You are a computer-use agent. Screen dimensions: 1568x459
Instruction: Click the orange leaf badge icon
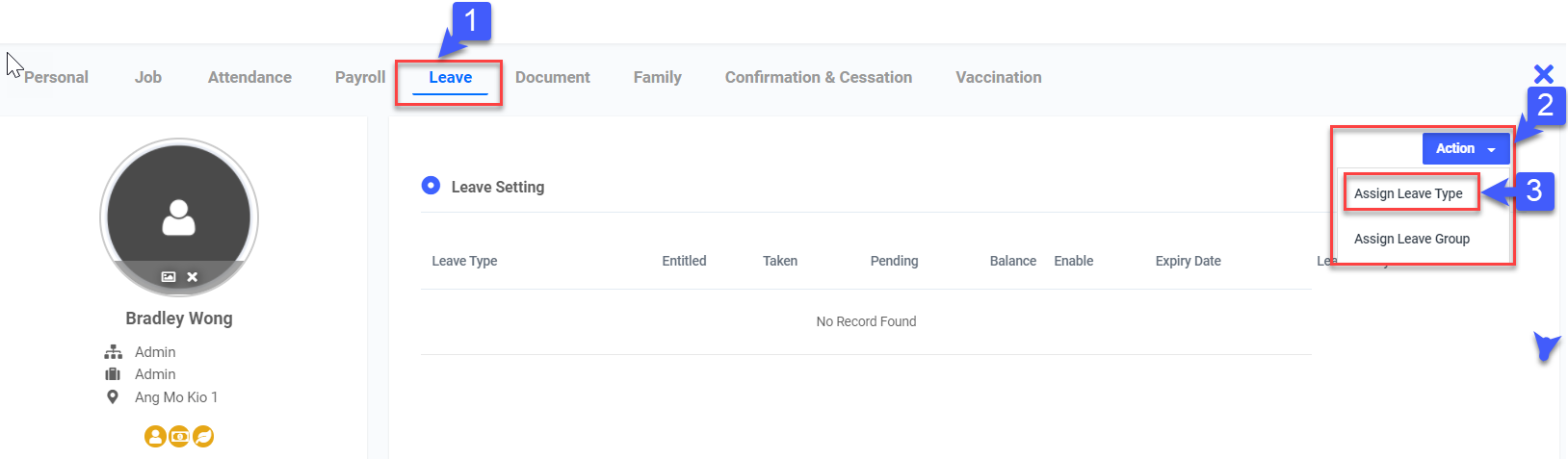[x=203, y=437]
